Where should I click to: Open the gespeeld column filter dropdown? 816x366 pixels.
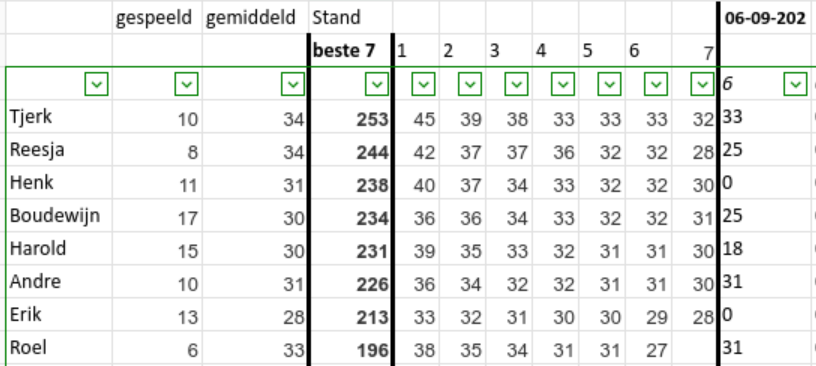(187, 84)
